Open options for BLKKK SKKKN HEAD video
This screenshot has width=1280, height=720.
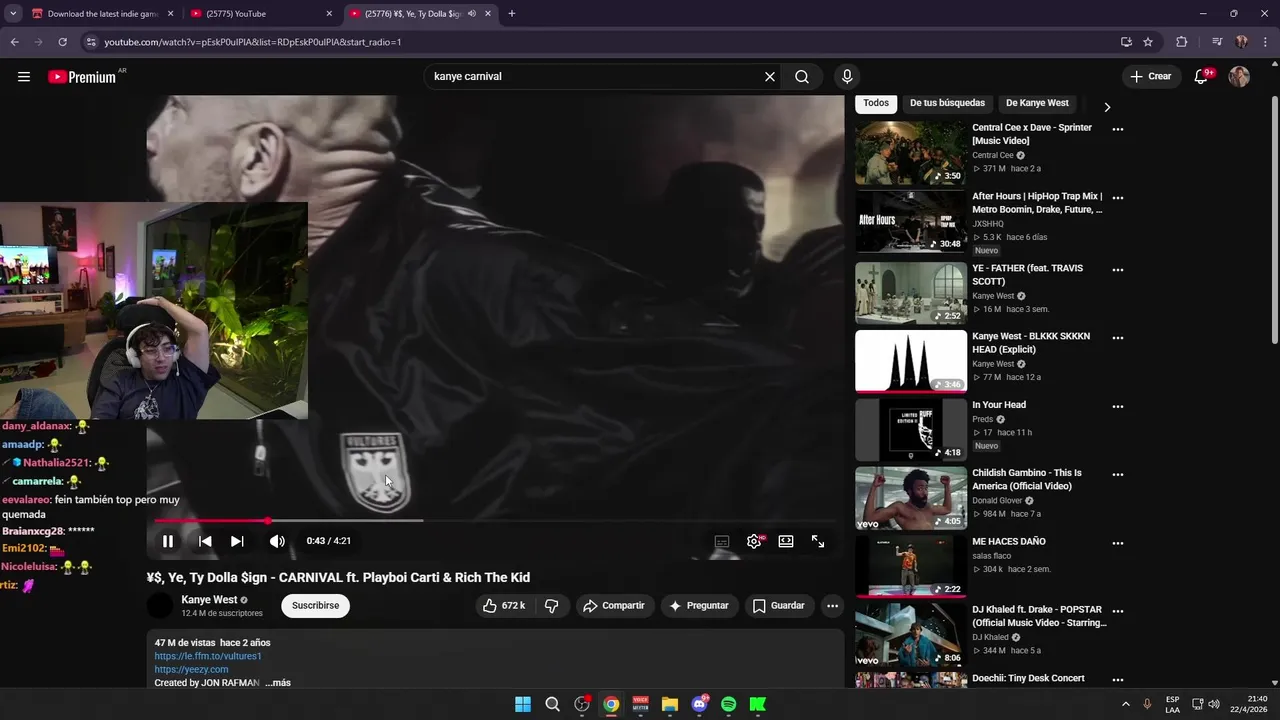(x=1118, y=338)
